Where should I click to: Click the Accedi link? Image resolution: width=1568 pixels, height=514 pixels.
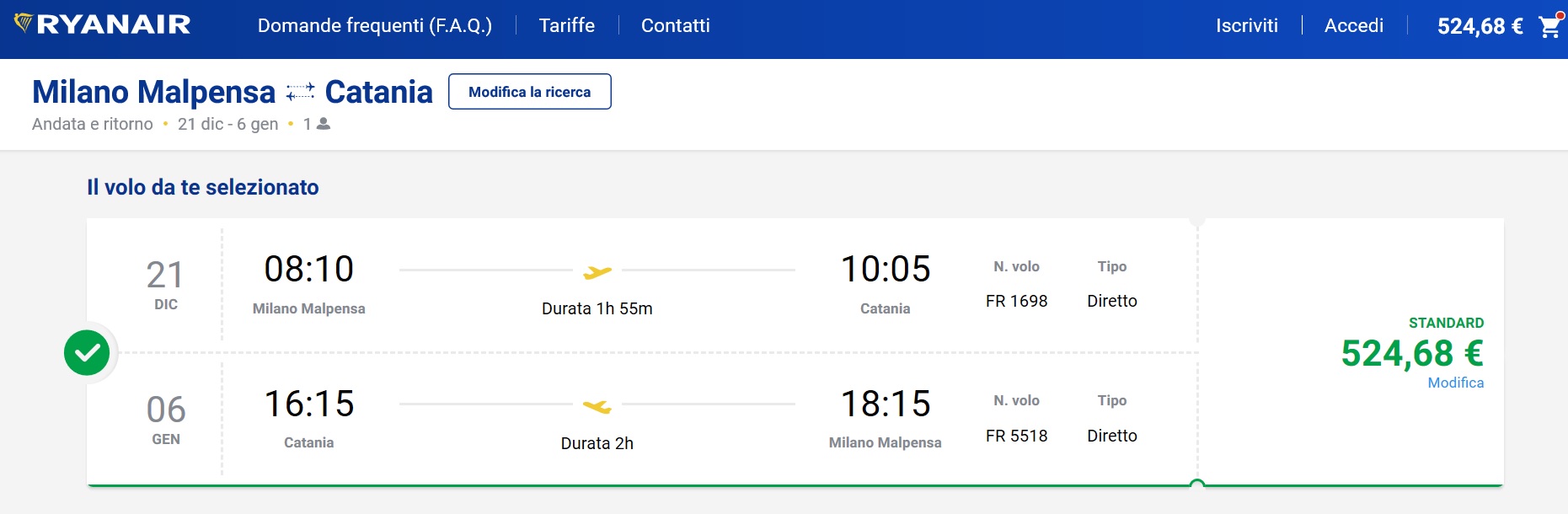tap(1354, 25)
